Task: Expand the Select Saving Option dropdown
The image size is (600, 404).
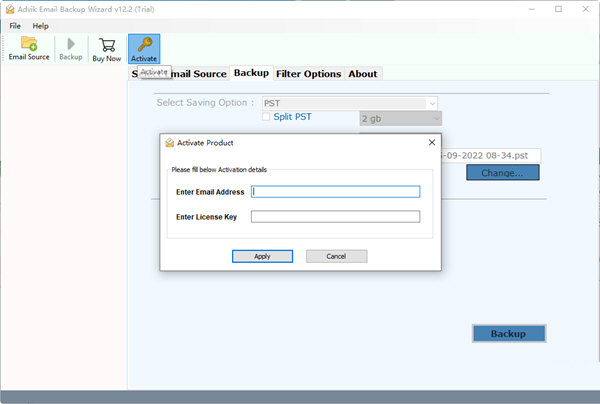Action: pyautogui.click(x=432, y=103)
